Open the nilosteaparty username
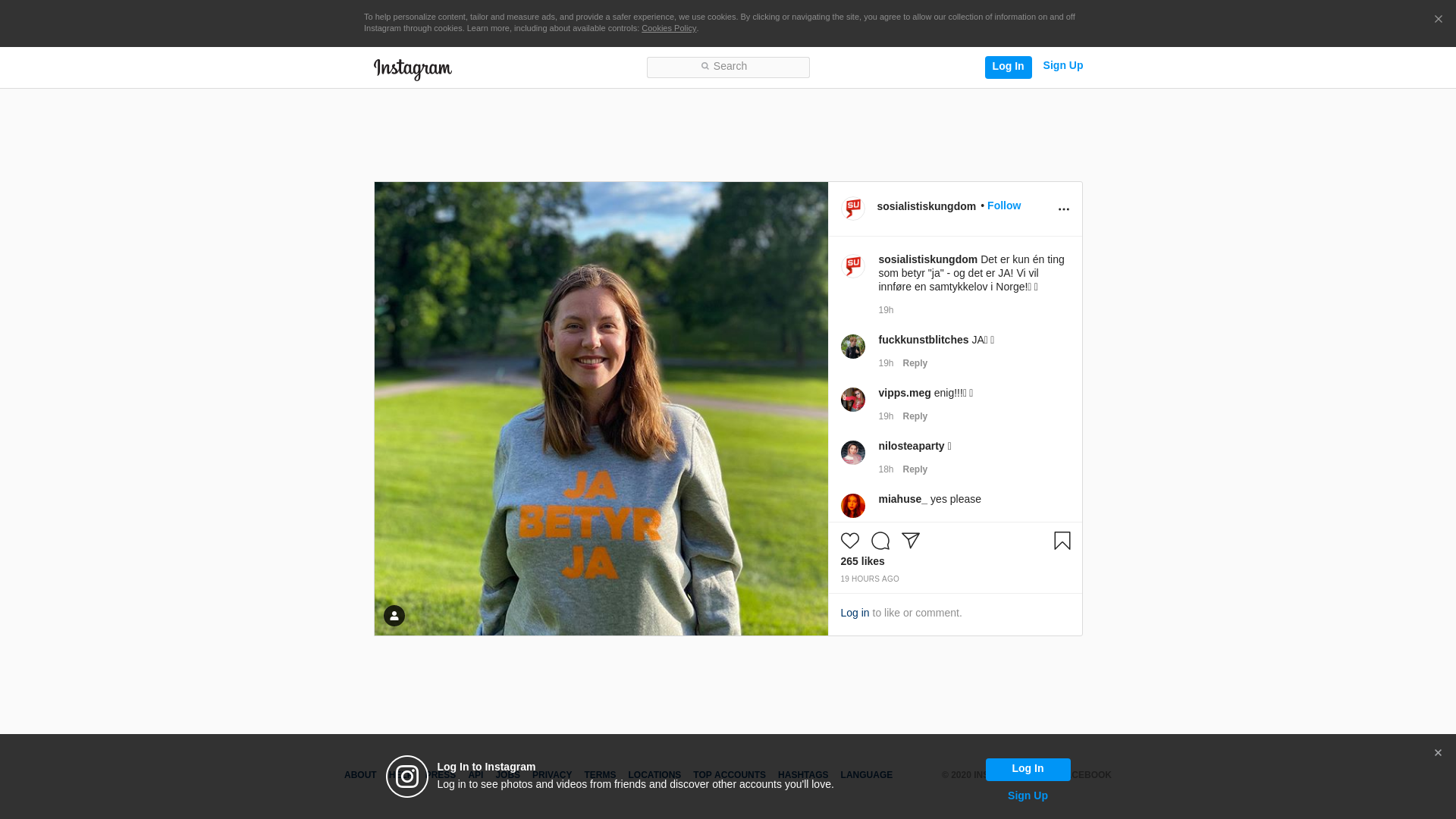 coord(911,447)
